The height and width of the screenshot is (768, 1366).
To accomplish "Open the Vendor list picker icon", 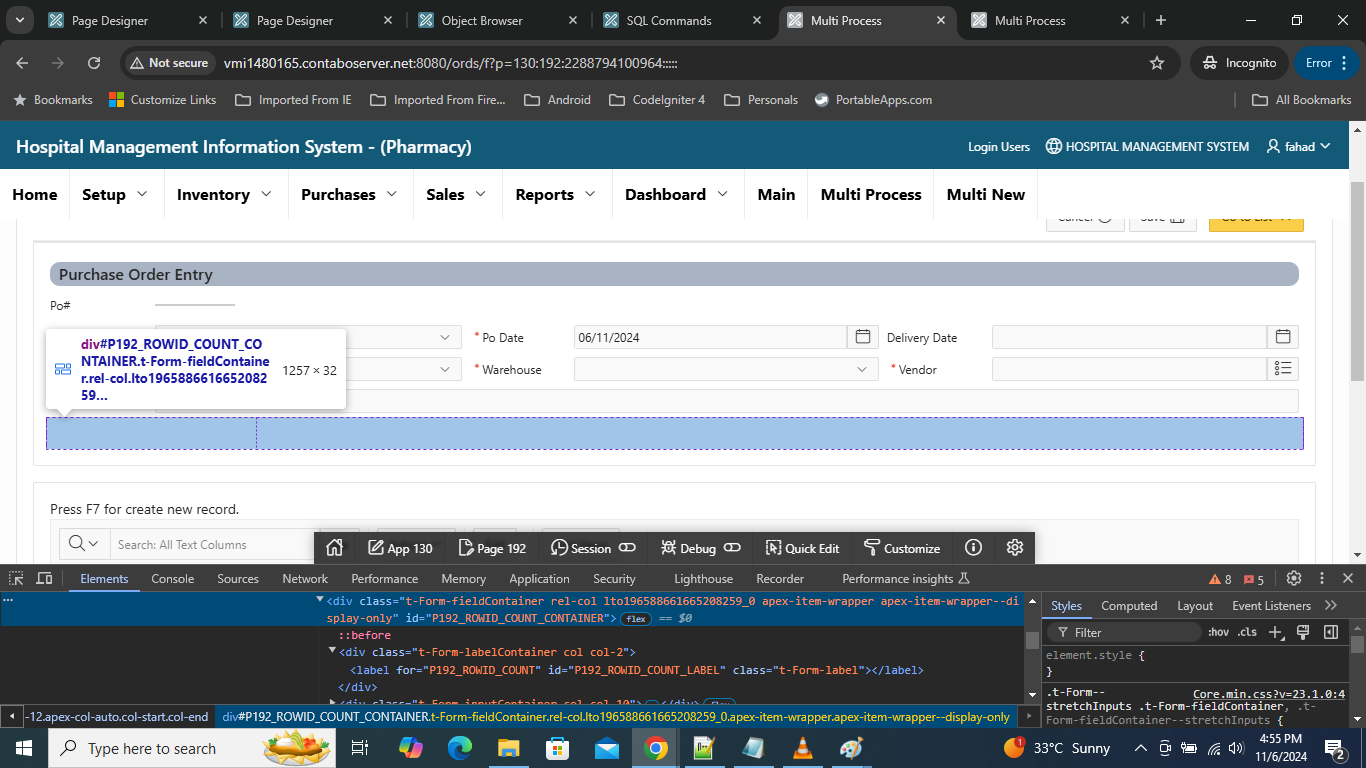I will (1283, 369).
